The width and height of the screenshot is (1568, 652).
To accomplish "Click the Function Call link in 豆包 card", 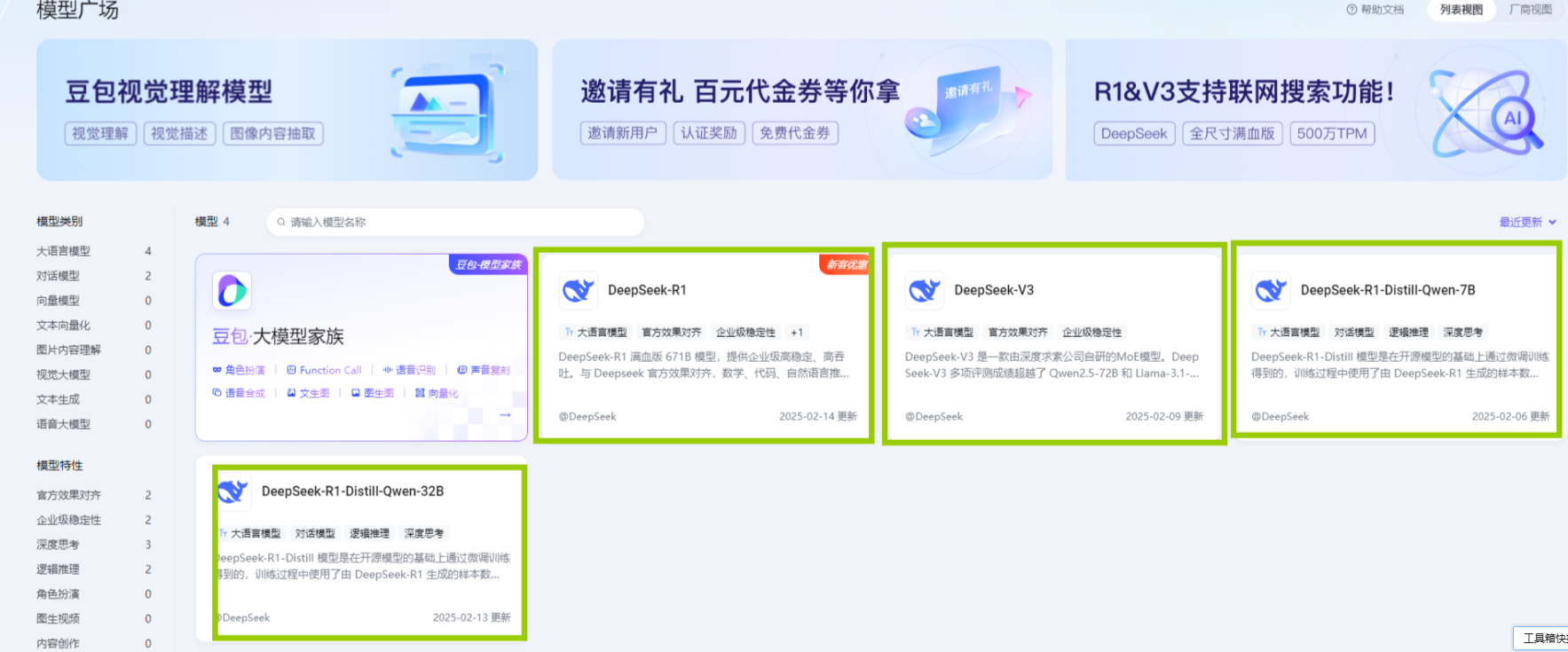I will (330, 370).
